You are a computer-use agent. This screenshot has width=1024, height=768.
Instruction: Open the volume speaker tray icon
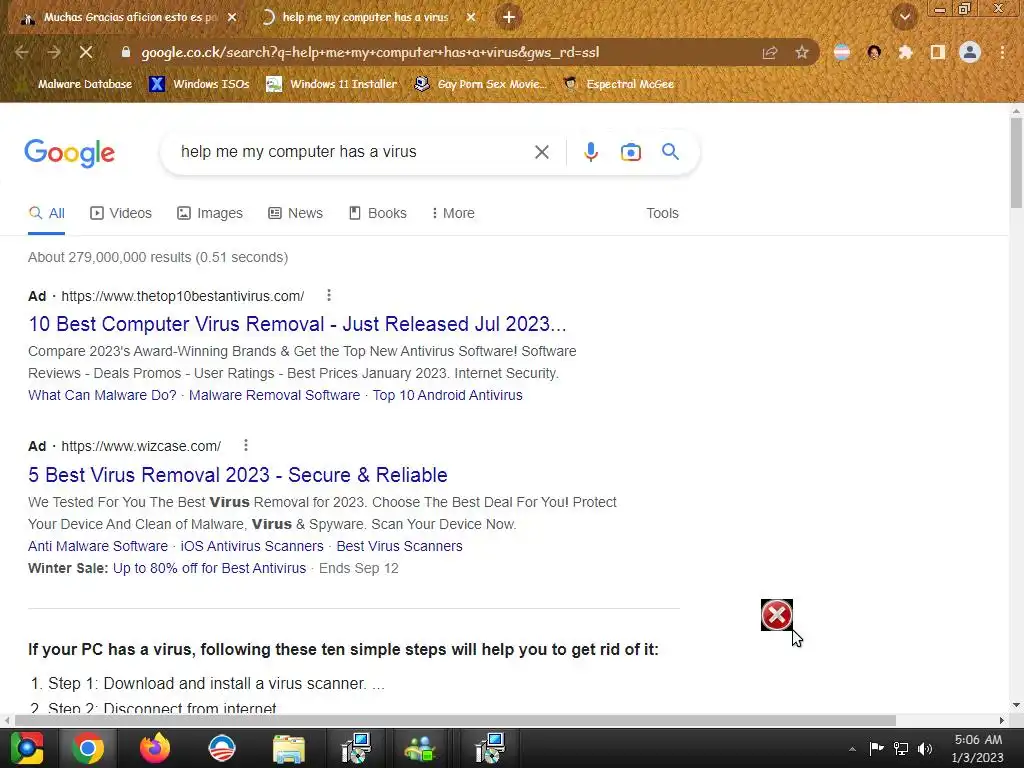(x=925, y=748)
